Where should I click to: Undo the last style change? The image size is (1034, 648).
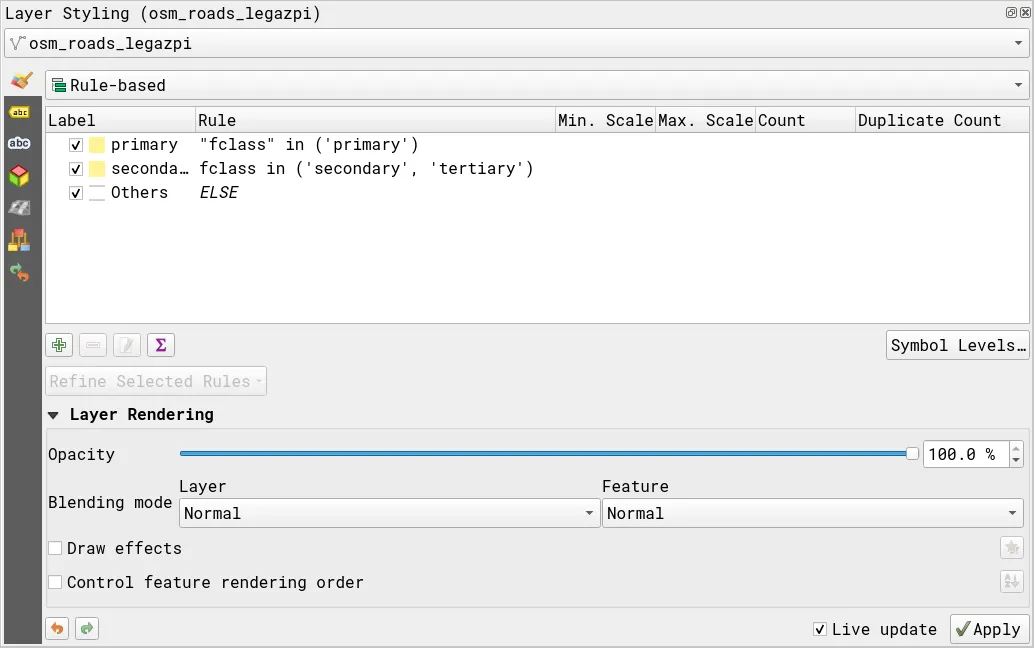pos(58,628)
